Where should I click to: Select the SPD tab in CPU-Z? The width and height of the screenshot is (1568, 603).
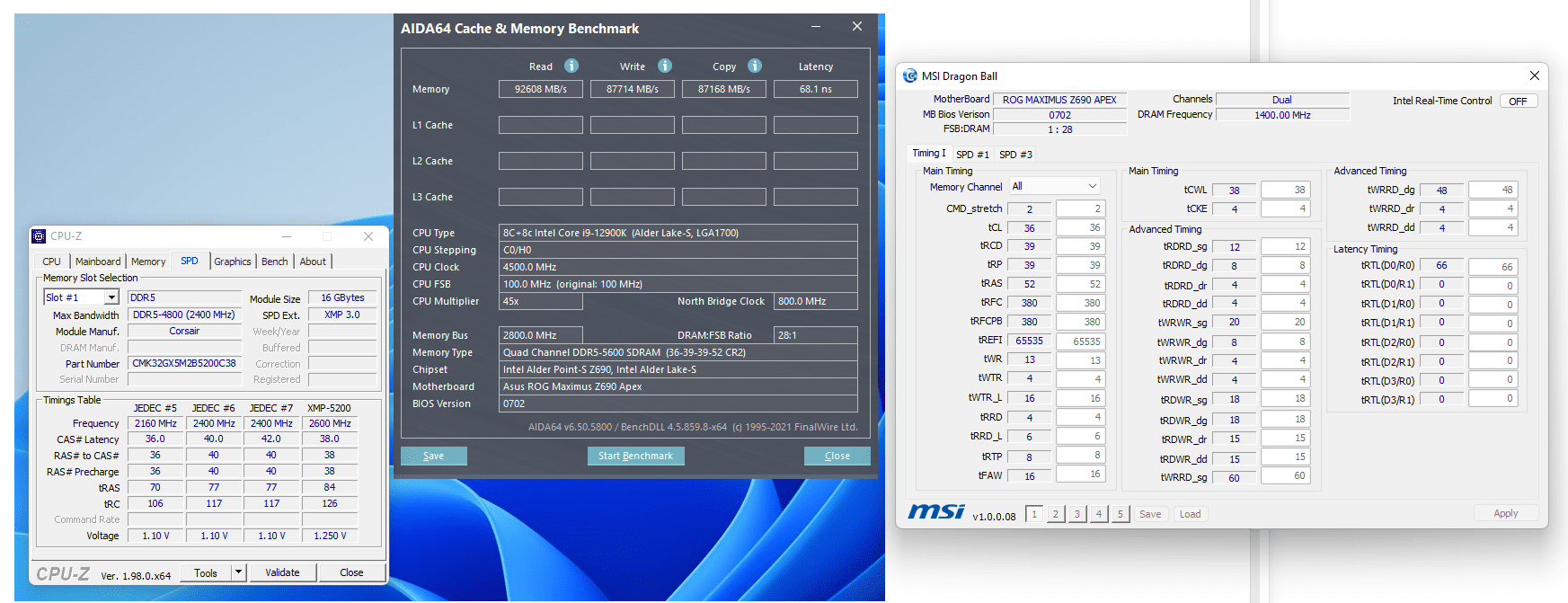coord(190,261)
